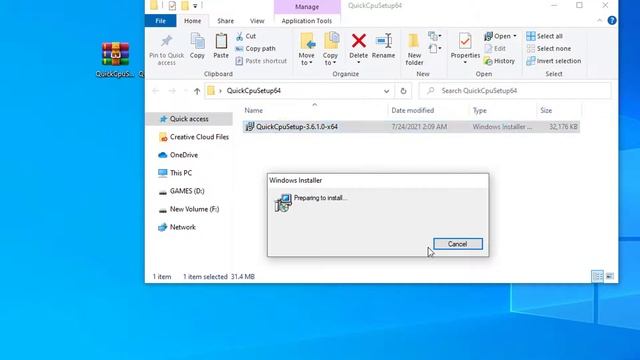This screenshot has height=360, width=640.
Task: Open Explorer Help icon
Action: click(611, 20)
